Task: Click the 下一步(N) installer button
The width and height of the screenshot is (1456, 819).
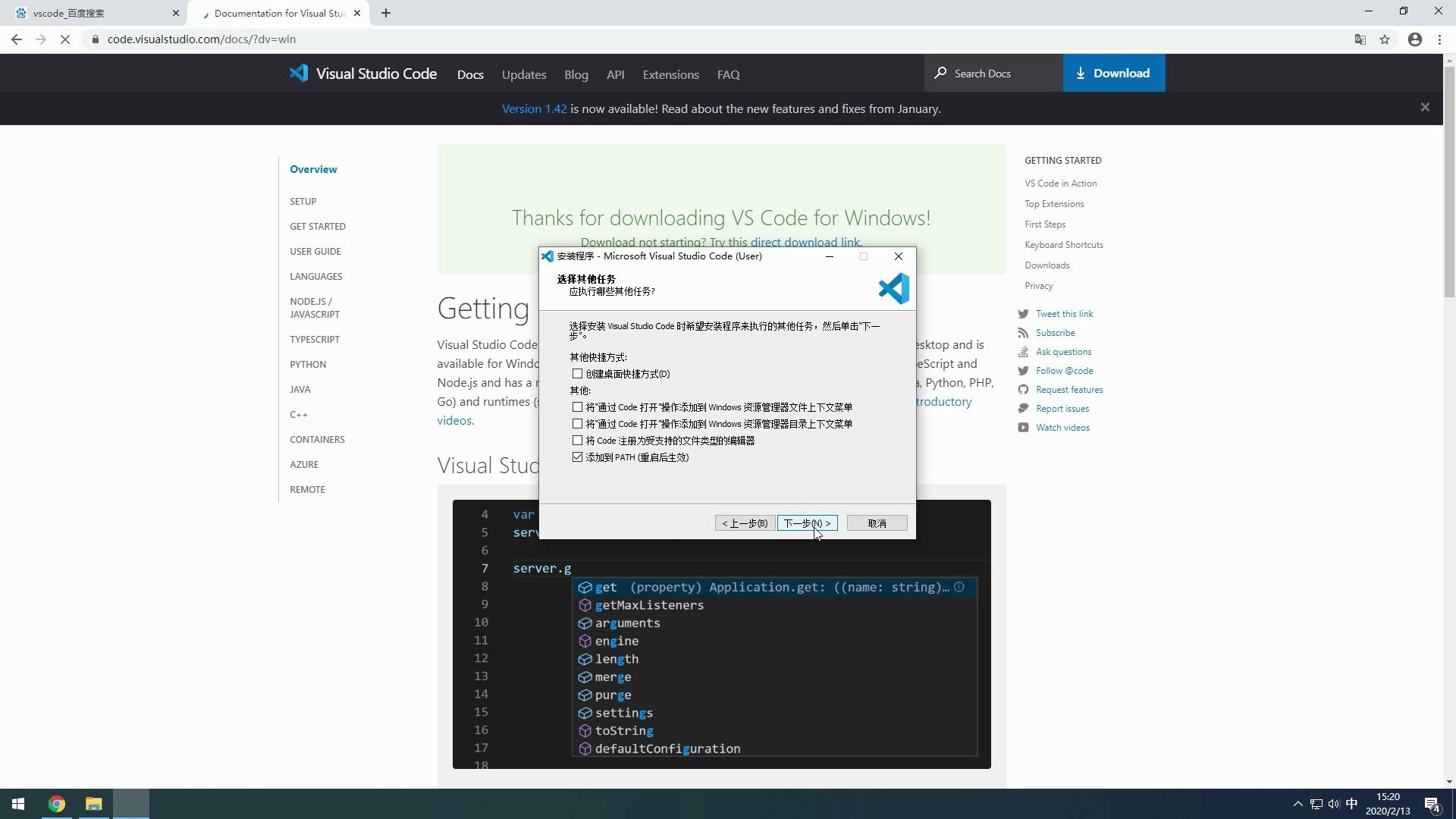Action: point(807,522)
